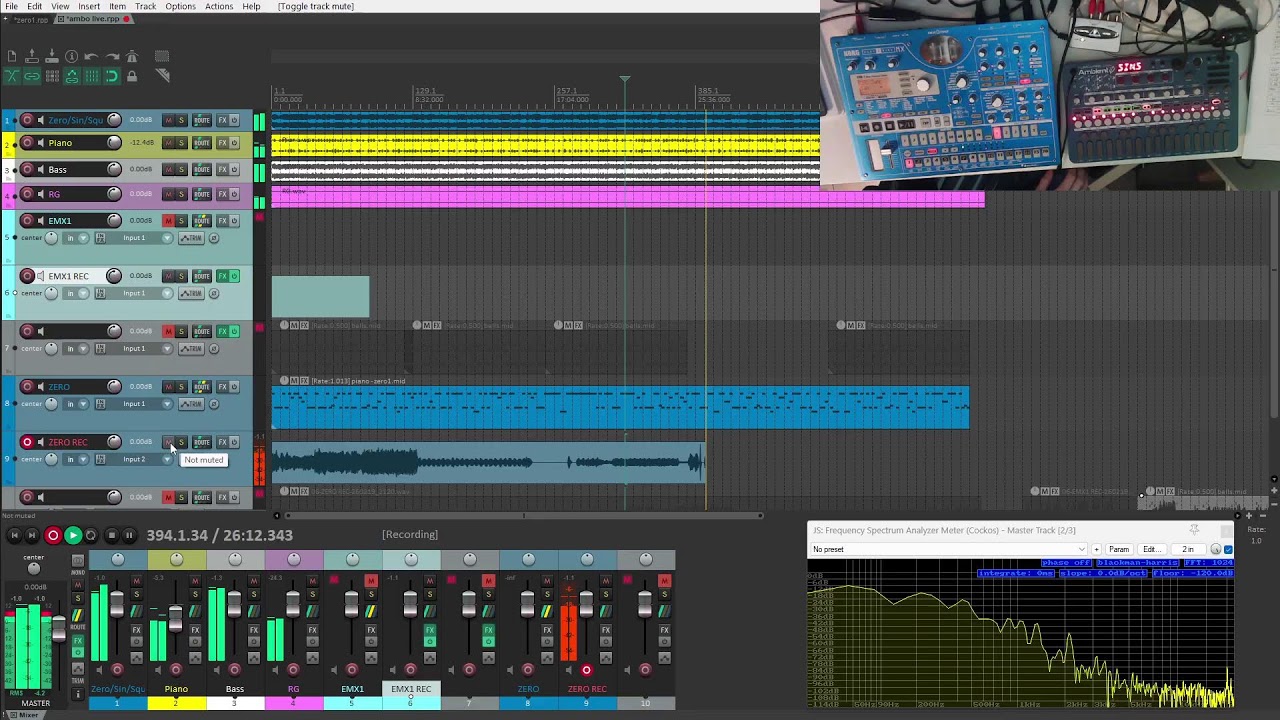This screenshot has width=1280, height=720.
Task: Unmute the EMX1 track
Action: coord(168,221)
